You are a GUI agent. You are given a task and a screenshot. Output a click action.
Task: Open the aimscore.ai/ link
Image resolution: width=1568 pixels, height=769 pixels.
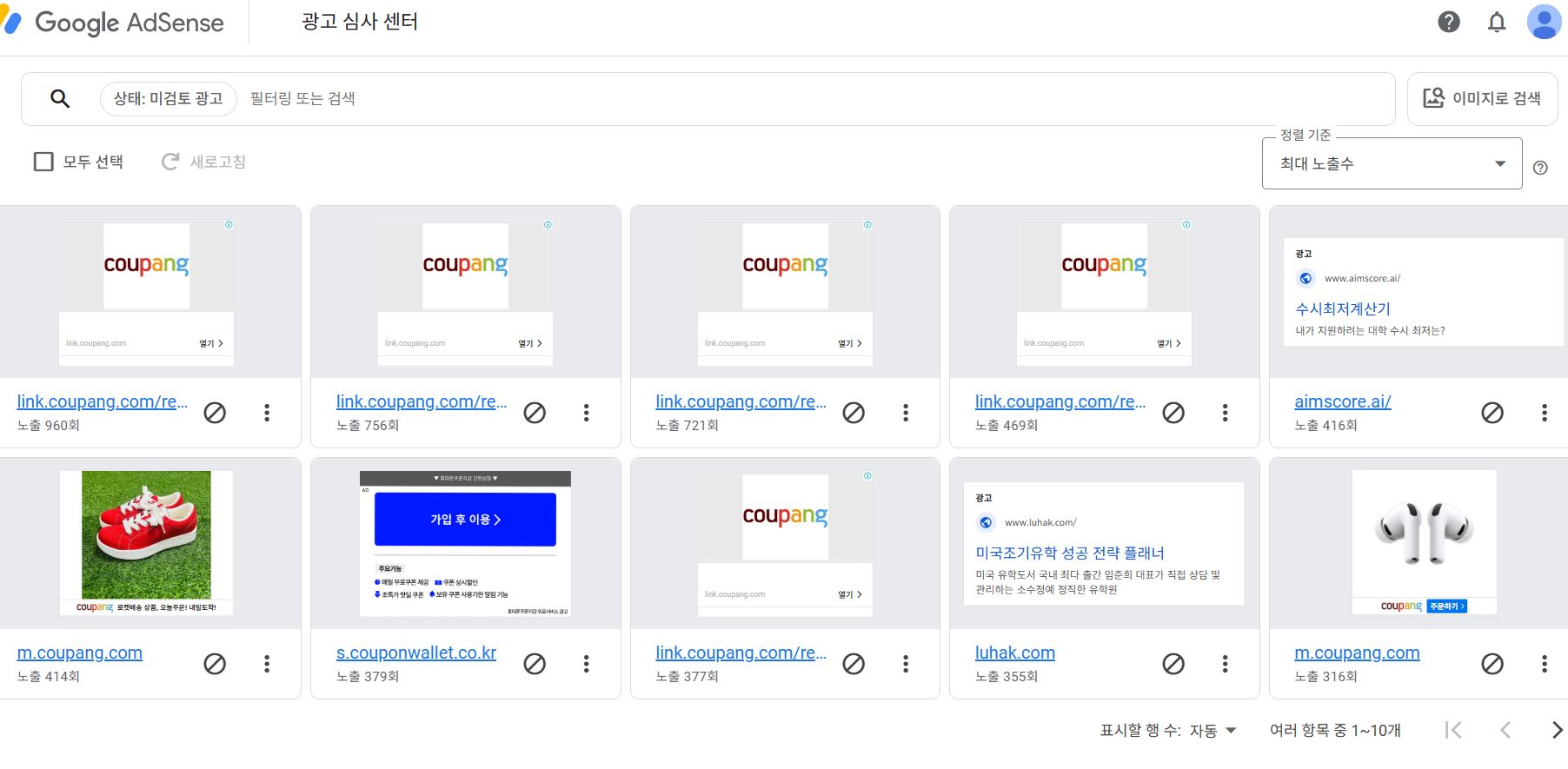(1343, 401)
